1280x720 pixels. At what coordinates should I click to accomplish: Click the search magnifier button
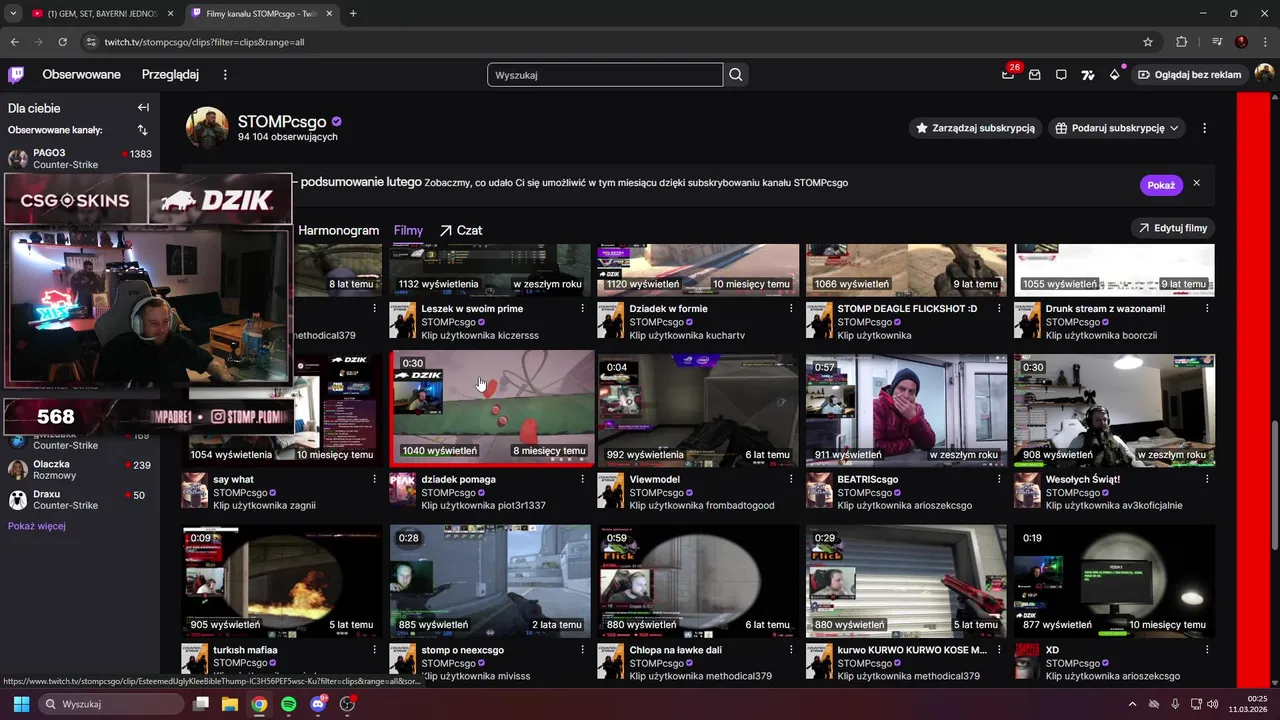pyautogui.click(x=736, y=75)
